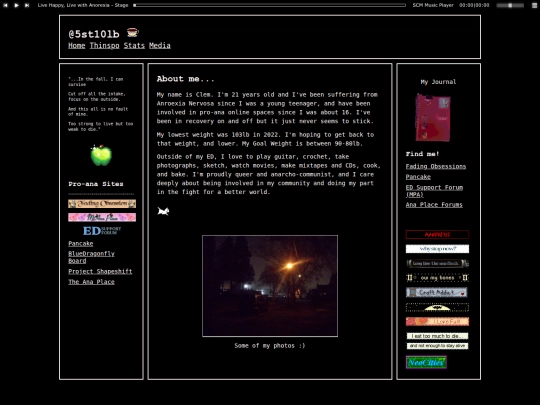540x405 pixels.
Task: Click the 'I eat too much to die...' badge
Action: 437,336
